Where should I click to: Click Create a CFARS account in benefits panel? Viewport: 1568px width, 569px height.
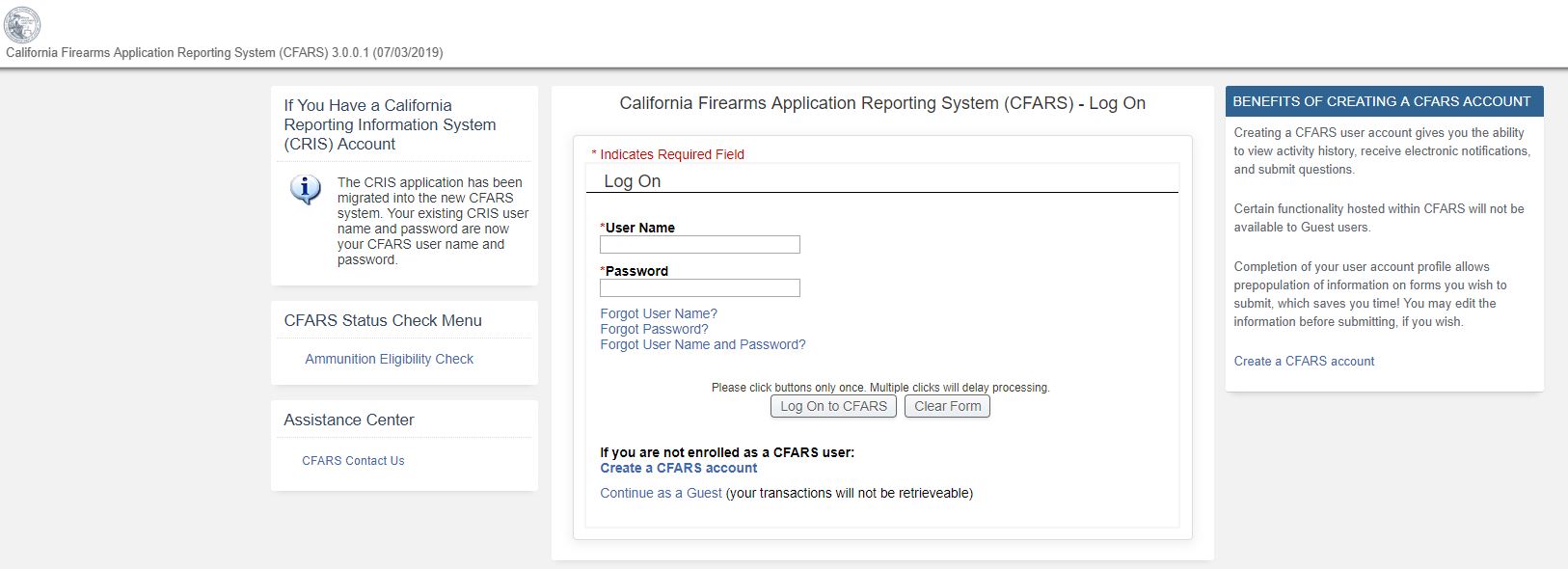1304,361
